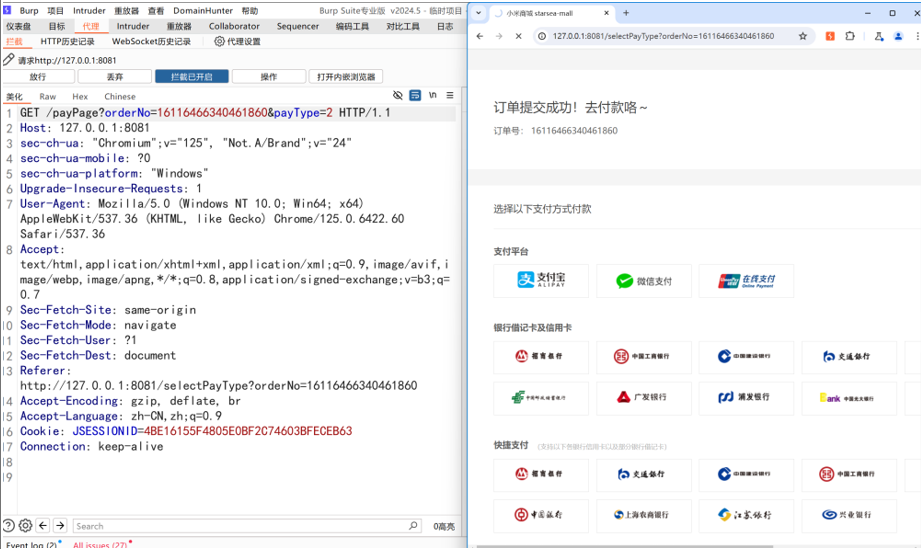Image resolution: width=921 pixels, height=549 pixels.
Task: Open the Logger (日志) tab
Action: coord(445,26)
